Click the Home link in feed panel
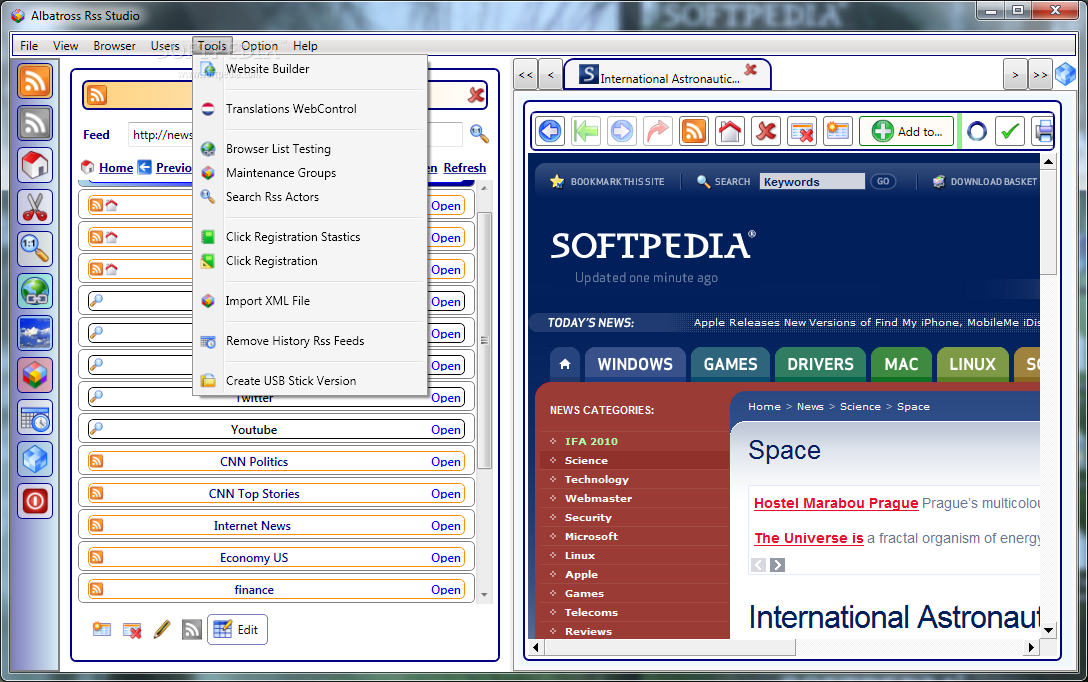 tap(116, 167)
